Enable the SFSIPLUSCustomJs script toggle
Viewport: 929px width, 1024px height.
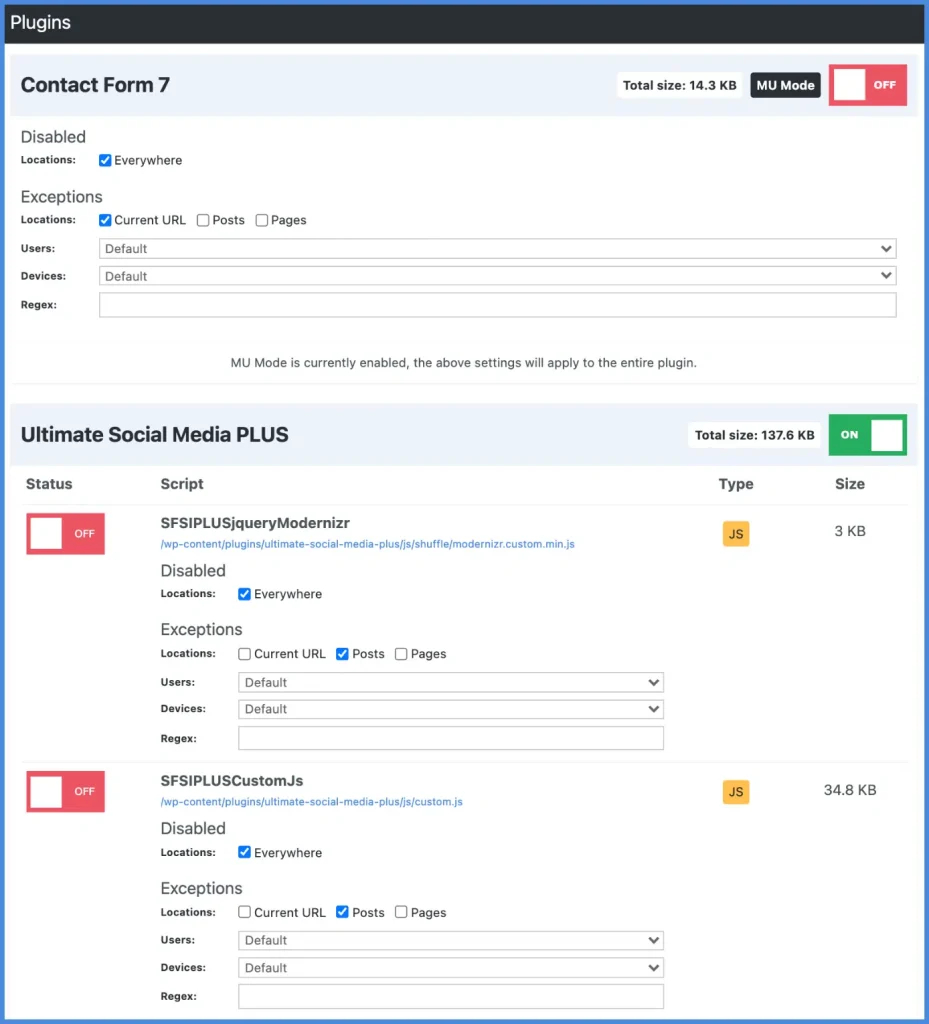pyautogui.click(x=65, y=791)
